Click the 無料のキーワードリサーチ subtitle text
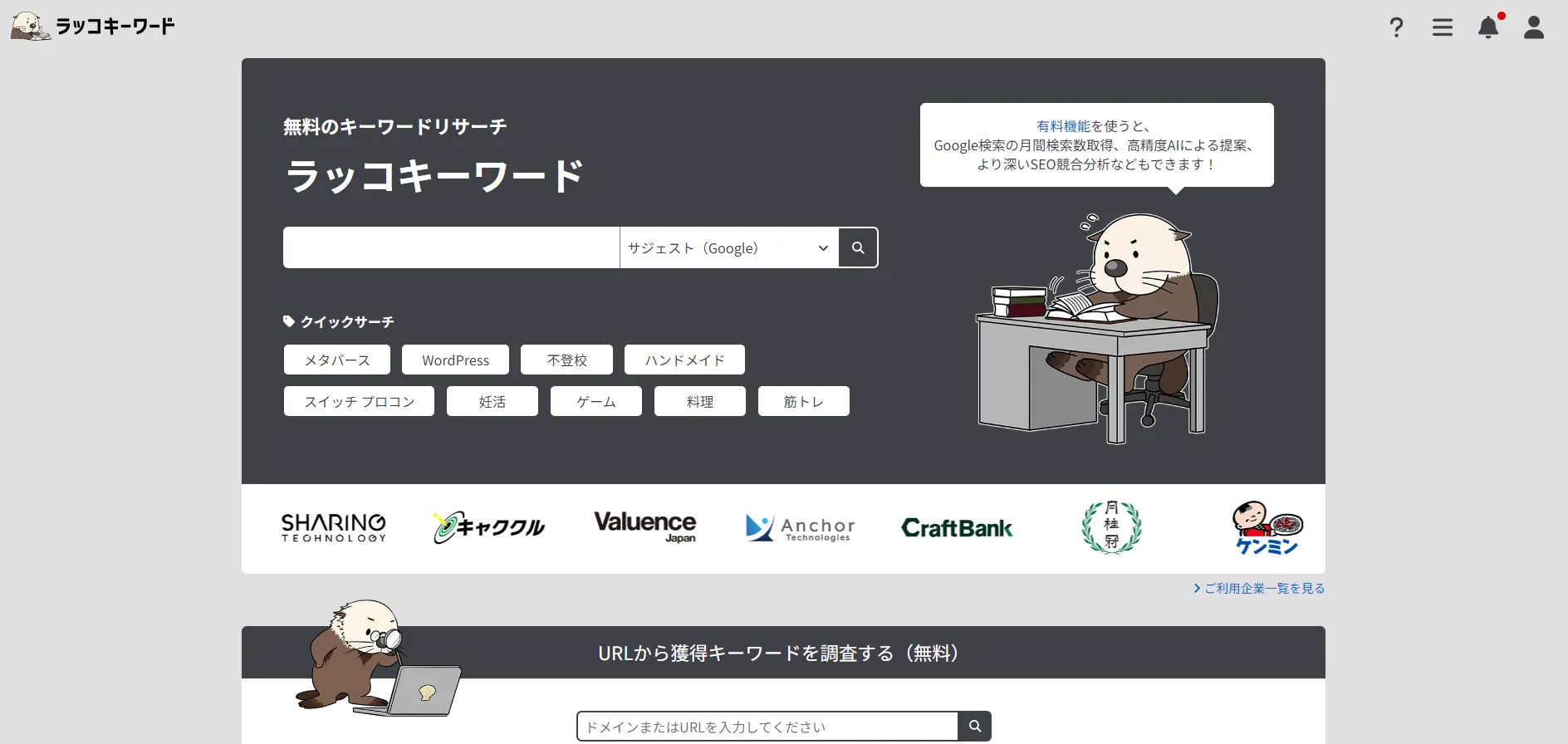Screen dimensions: 1568x744 [395, 127]
